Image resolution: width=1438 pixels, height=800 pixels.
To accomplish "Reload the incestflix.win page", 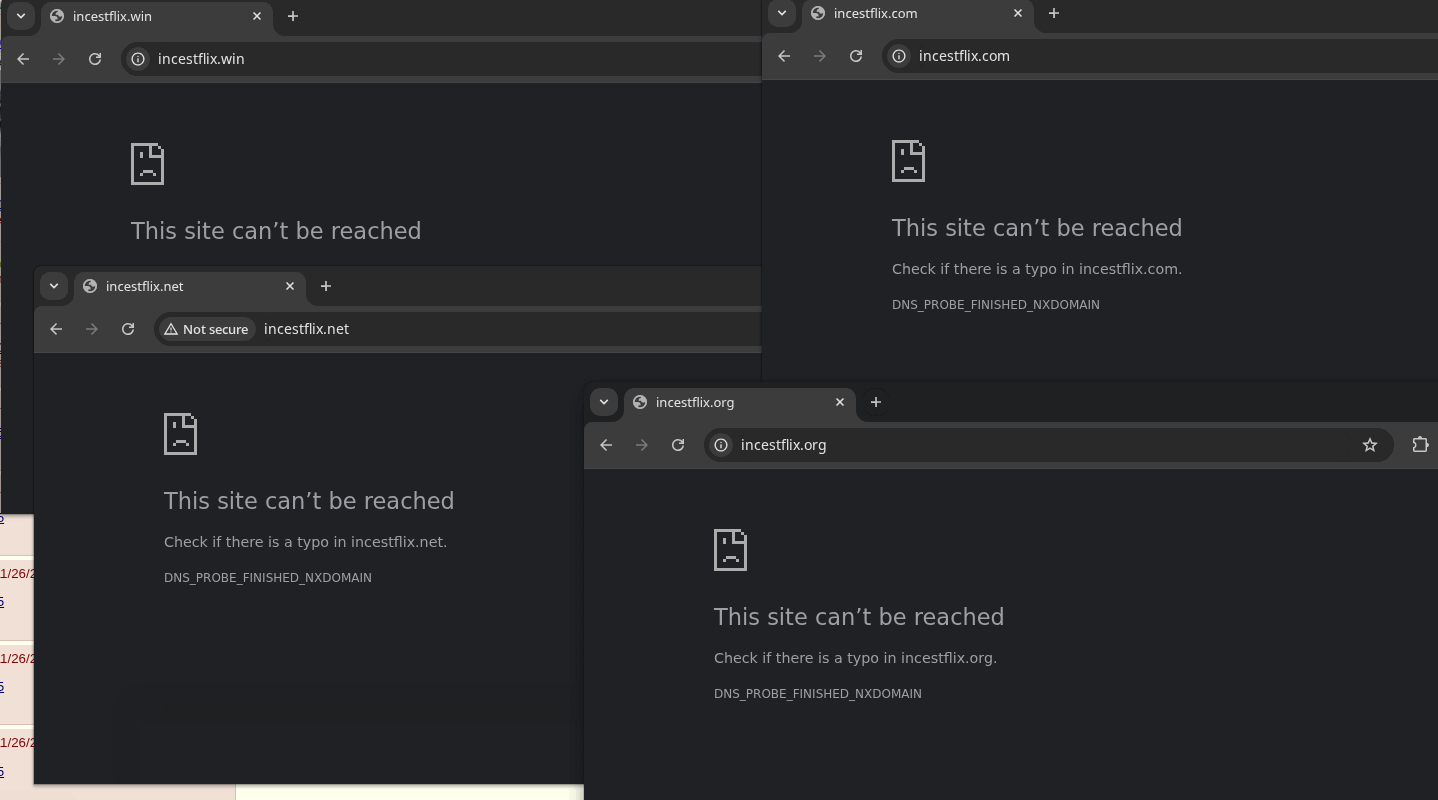I will tap(95, 59).
